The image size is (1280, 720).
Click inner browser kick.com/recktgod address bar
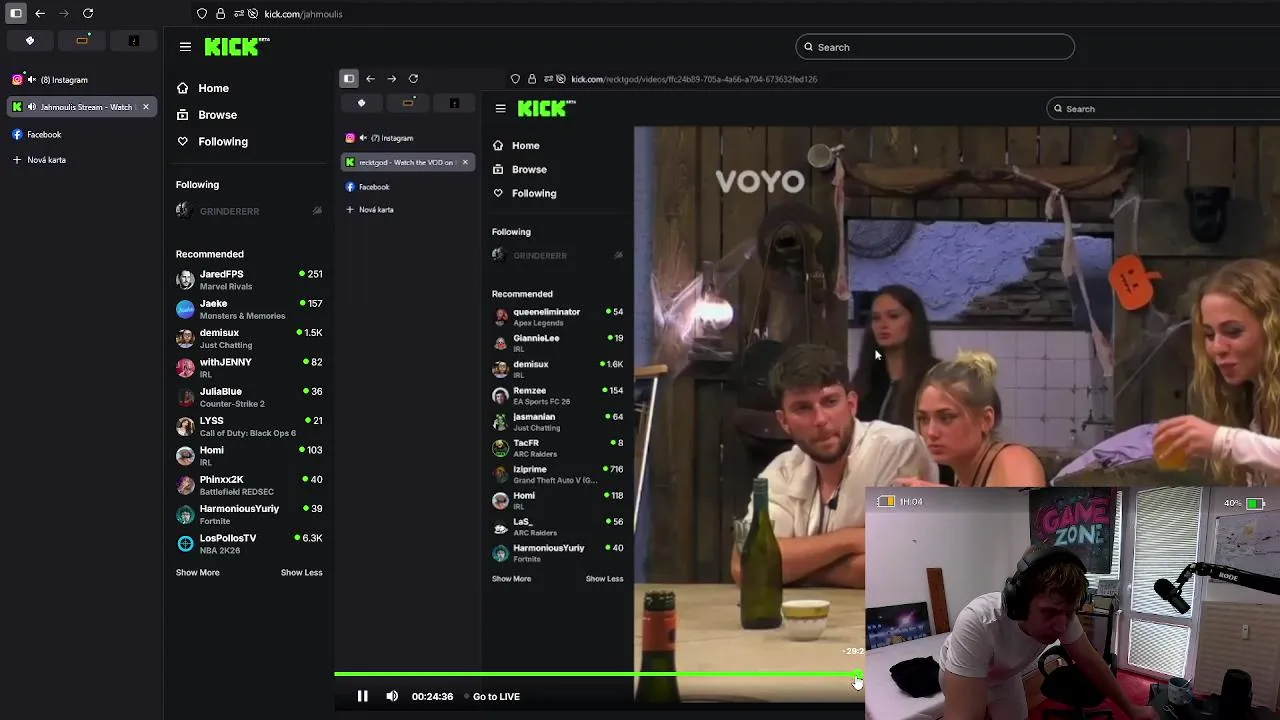pyautogui.click(x=694, y=79)
